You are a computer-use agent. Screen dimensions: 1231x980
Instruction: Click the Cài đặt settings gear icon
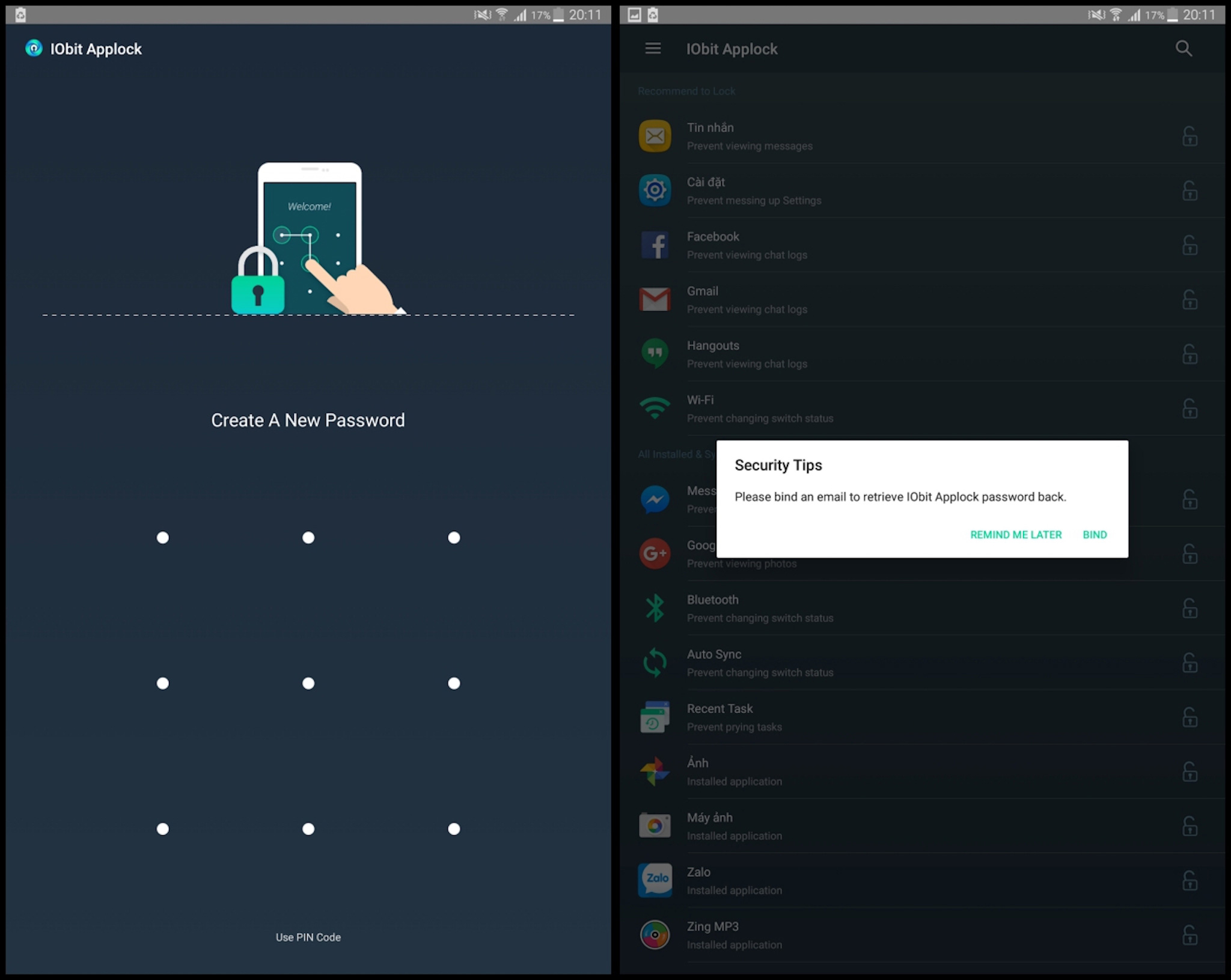[x=655, y=190]
